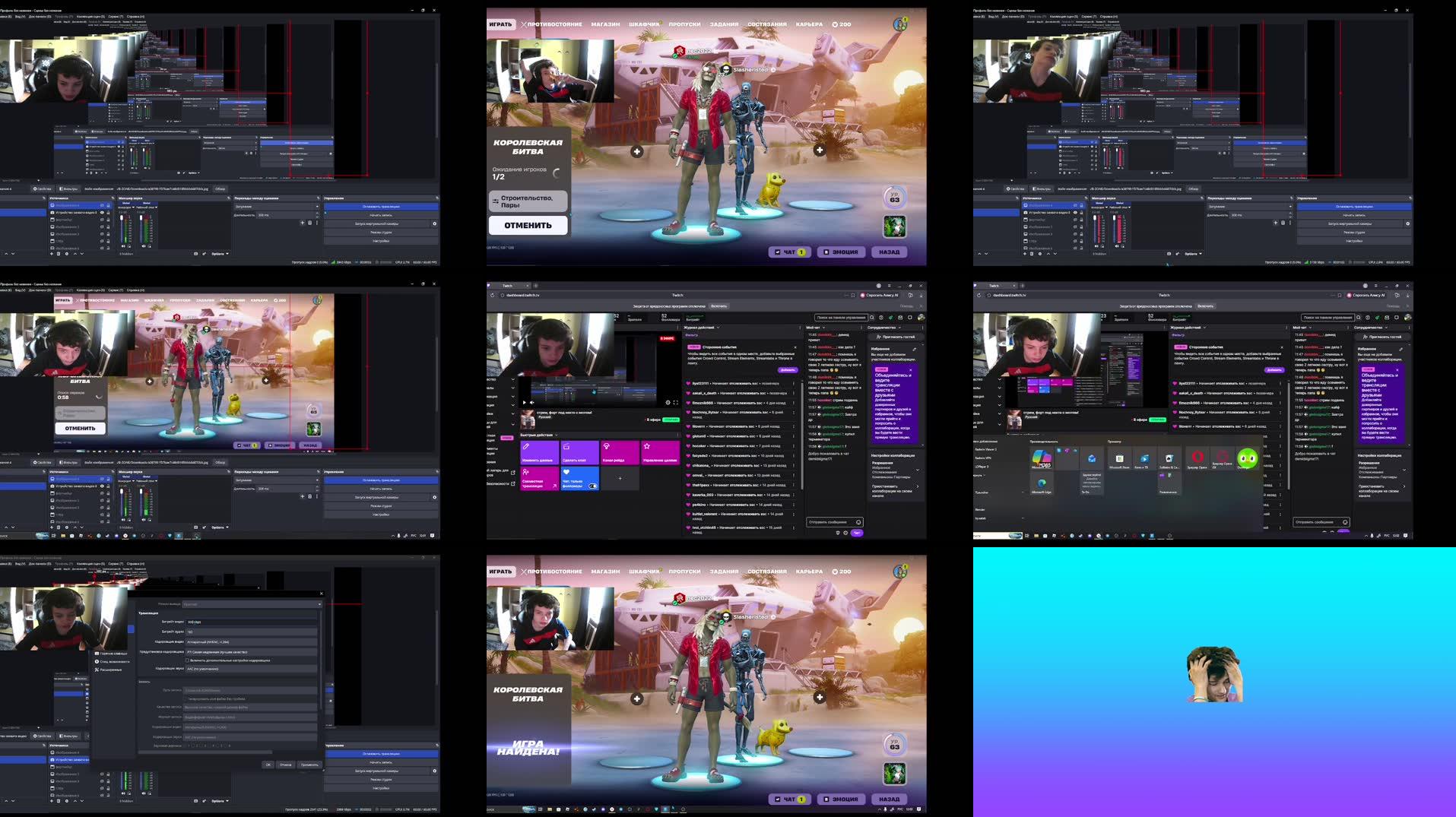Click ЭМОЦИЯ in lobby waiting 1/2 players
The height and width of the screenshot is (817, 1456).
pyautogui.click(x=841, y=252)
